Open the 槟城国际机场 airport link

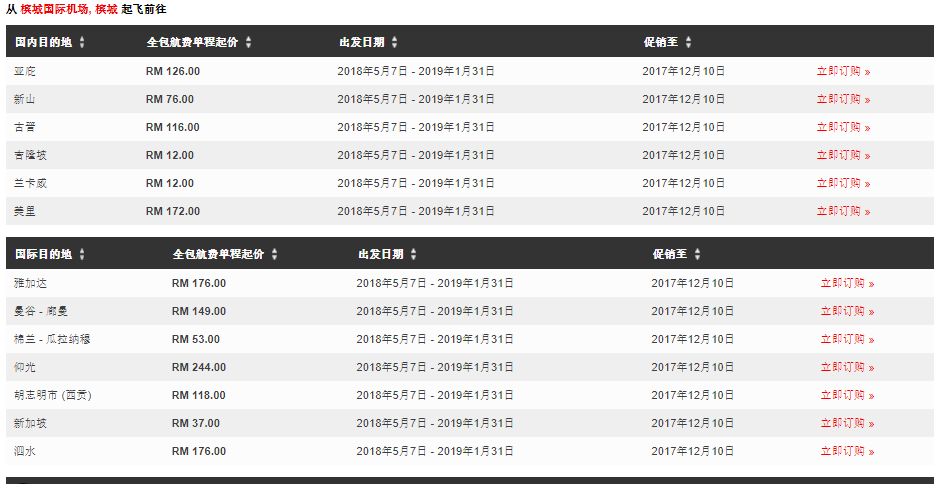point(54,9)
